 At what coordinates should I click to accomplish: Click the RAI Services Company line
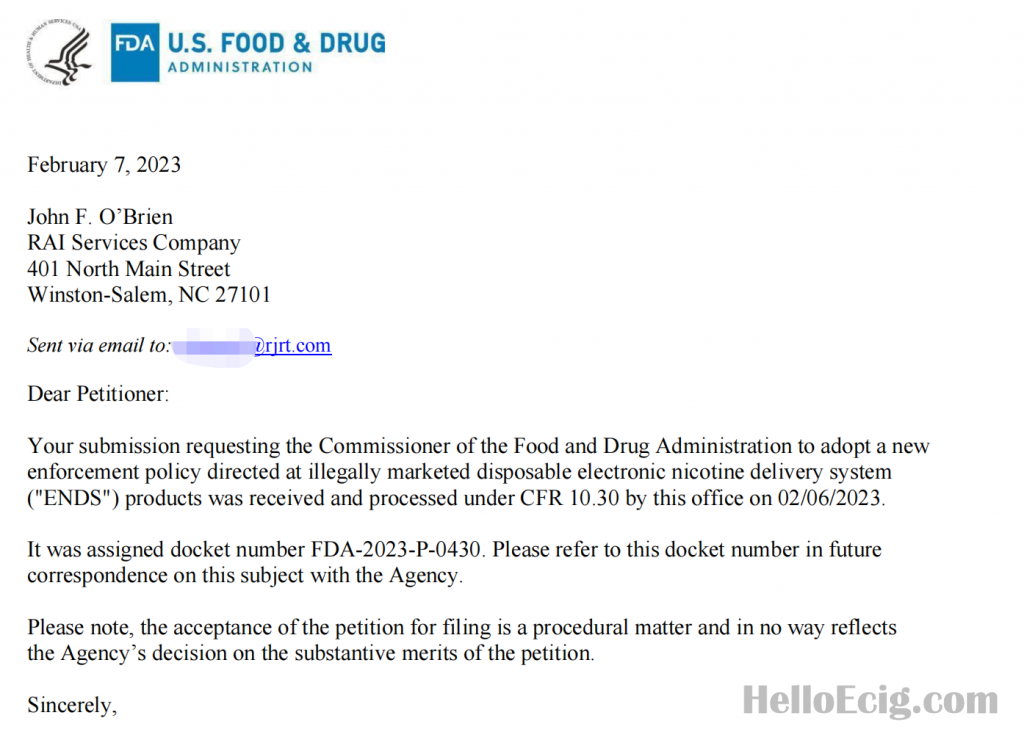click(x=134, y=242)
